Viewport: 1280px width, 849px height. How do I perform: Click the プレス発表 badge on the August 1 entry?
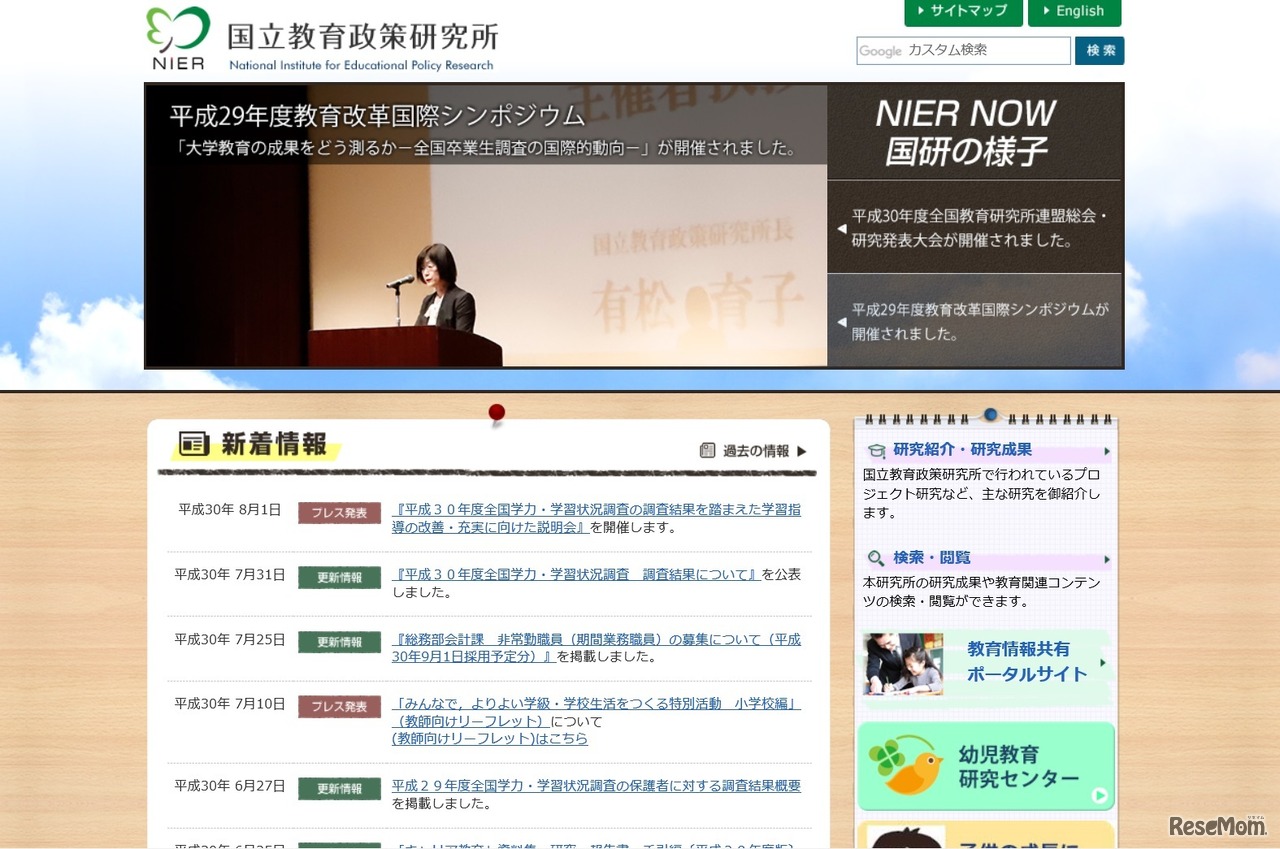[x=338, y=510]
